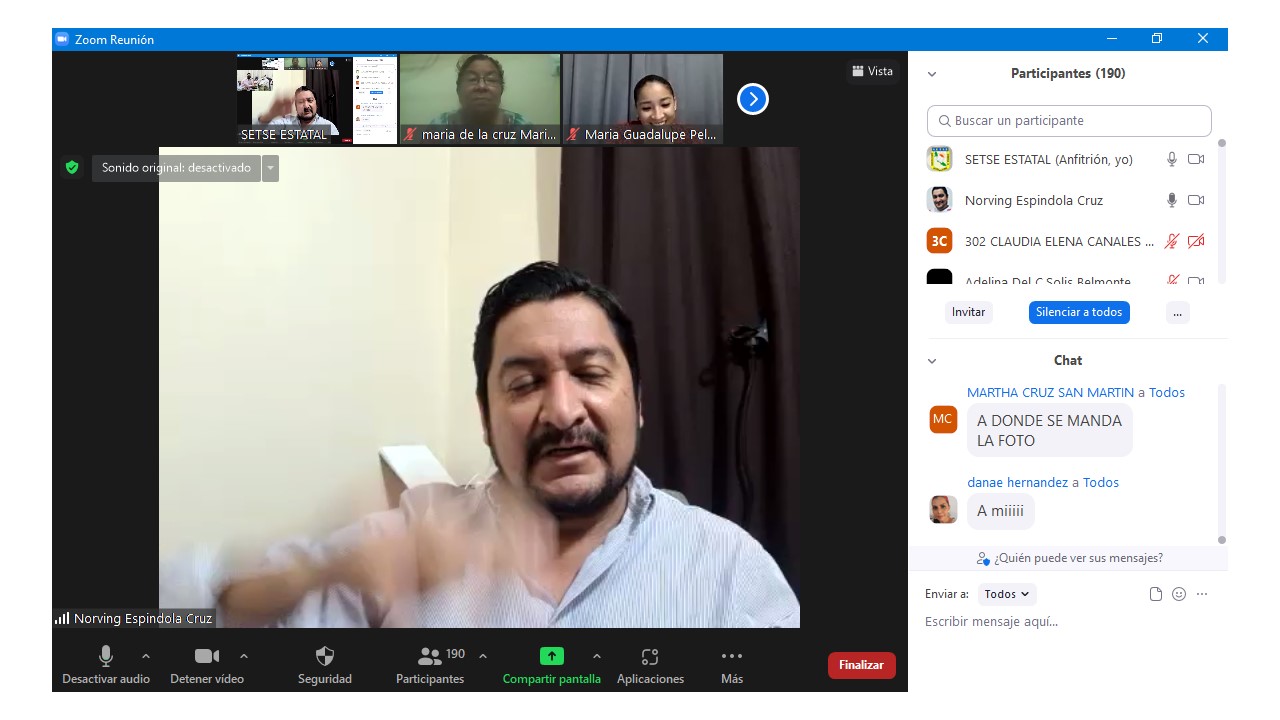This screenshot has height=720, width=1280.
Task: Click SETSE ESTATAL avatar in participants list
Action: [x=939, y=159]
